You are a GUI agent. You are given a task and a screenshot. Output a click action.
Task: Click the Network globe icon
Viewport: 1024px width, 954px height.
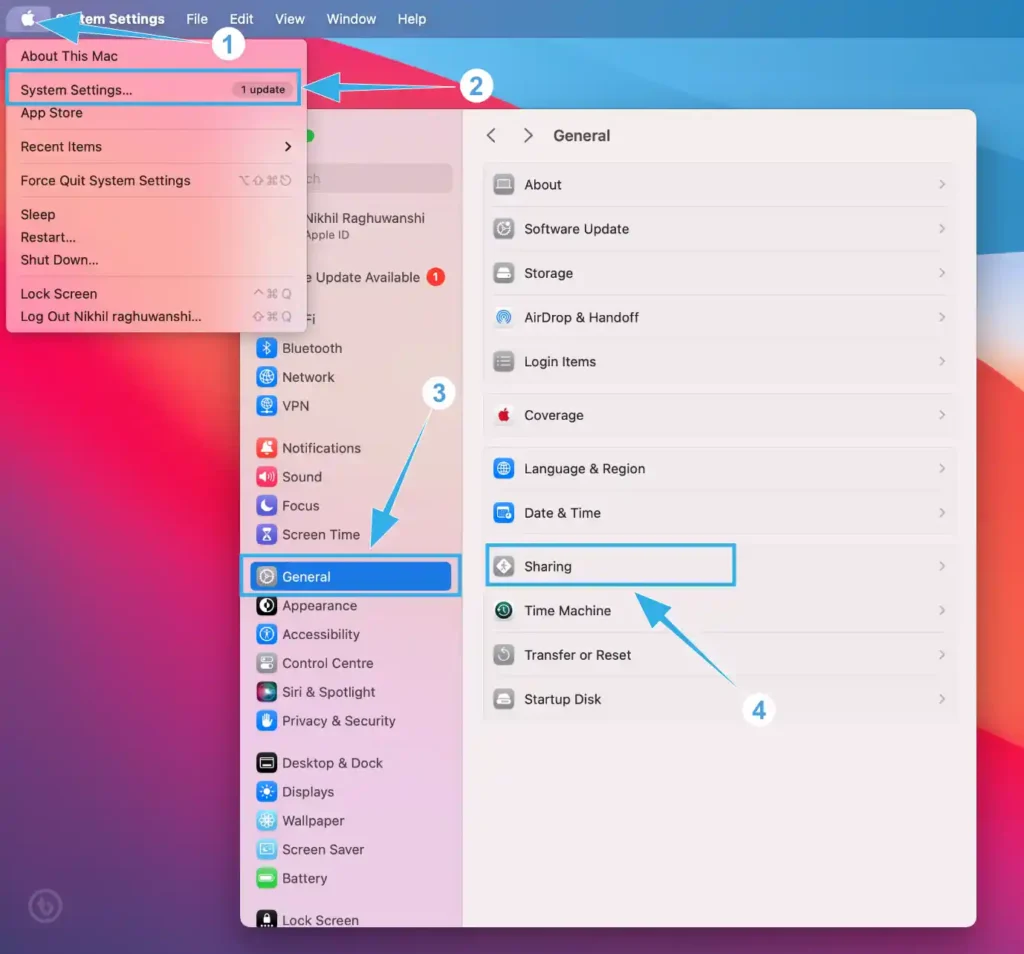[266, 377]
